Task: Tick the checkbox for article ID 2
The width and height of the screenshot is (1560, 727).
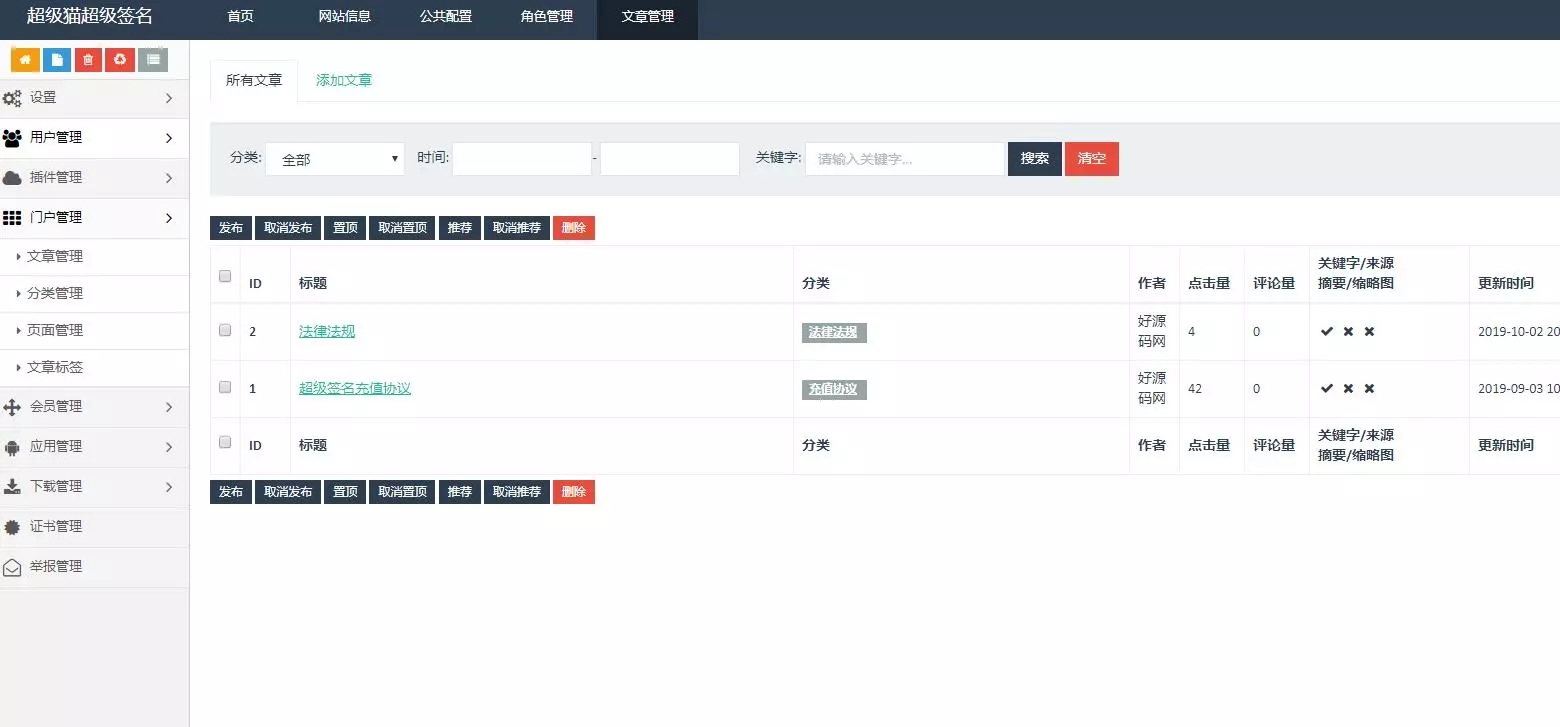Action: (x=225, y=330)
